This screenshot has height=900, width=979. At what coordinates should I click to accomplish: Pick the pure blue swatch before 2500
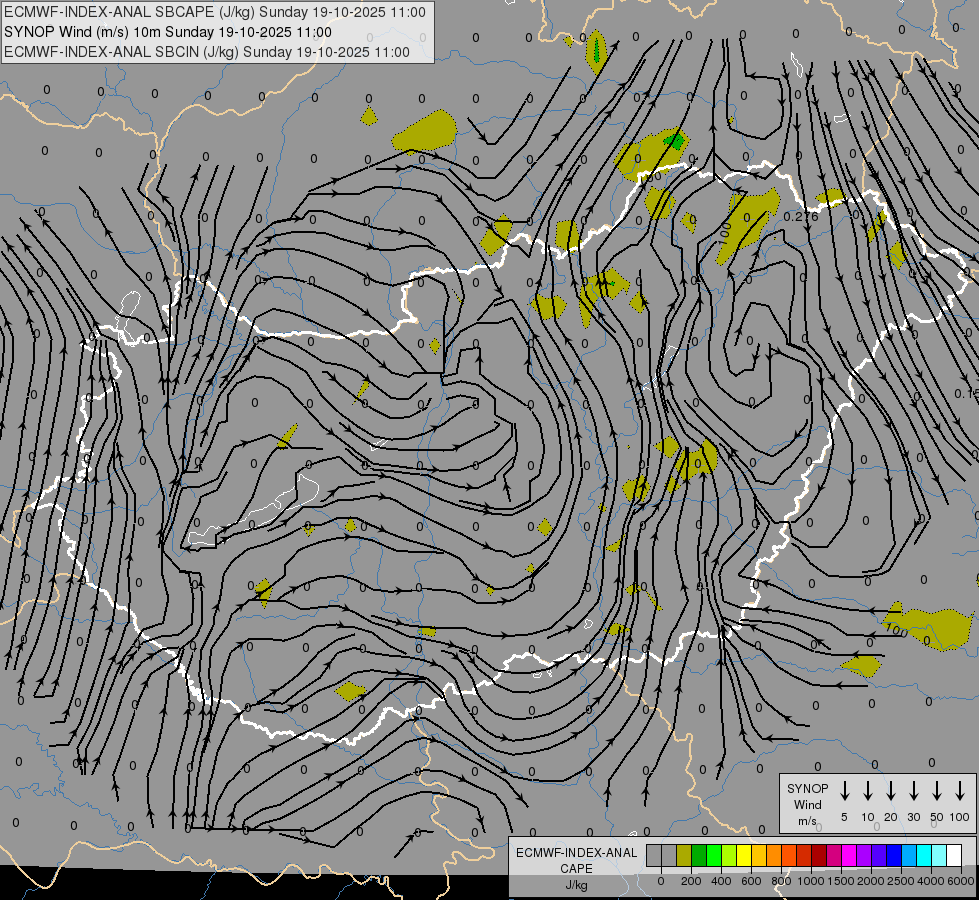coord(894,856)
